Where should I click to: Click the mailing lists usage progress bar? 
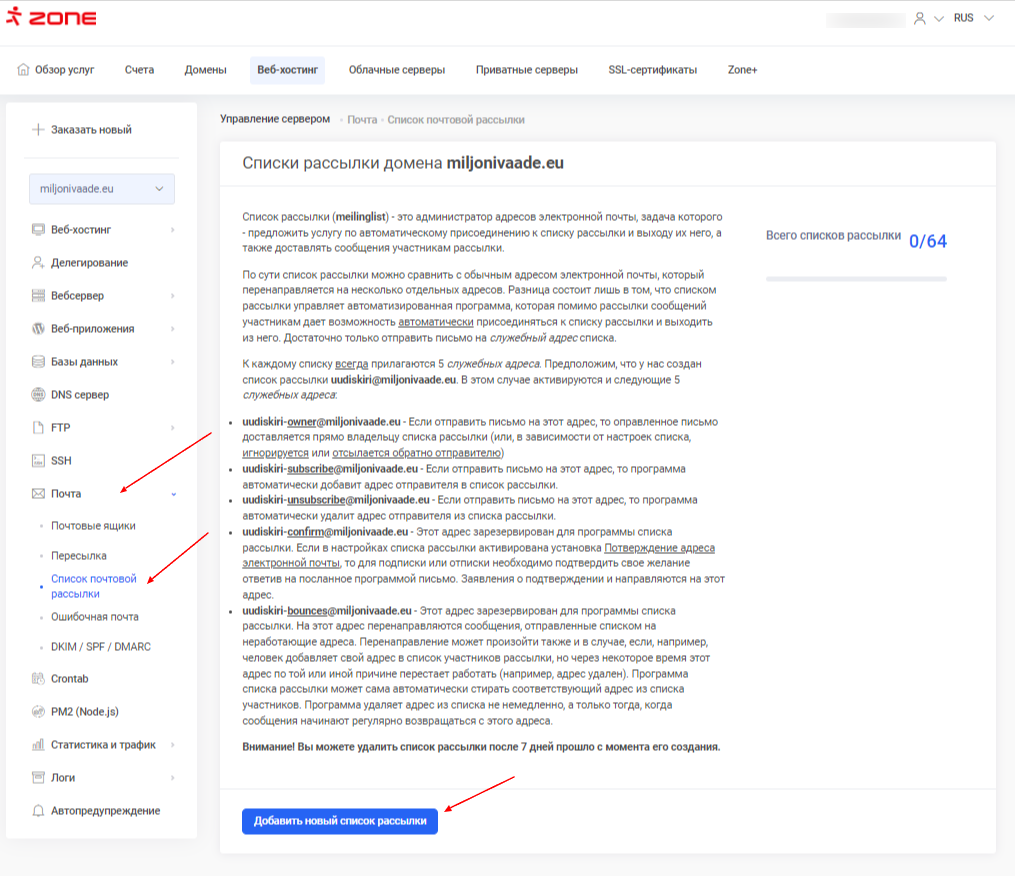tap(855, 279)
